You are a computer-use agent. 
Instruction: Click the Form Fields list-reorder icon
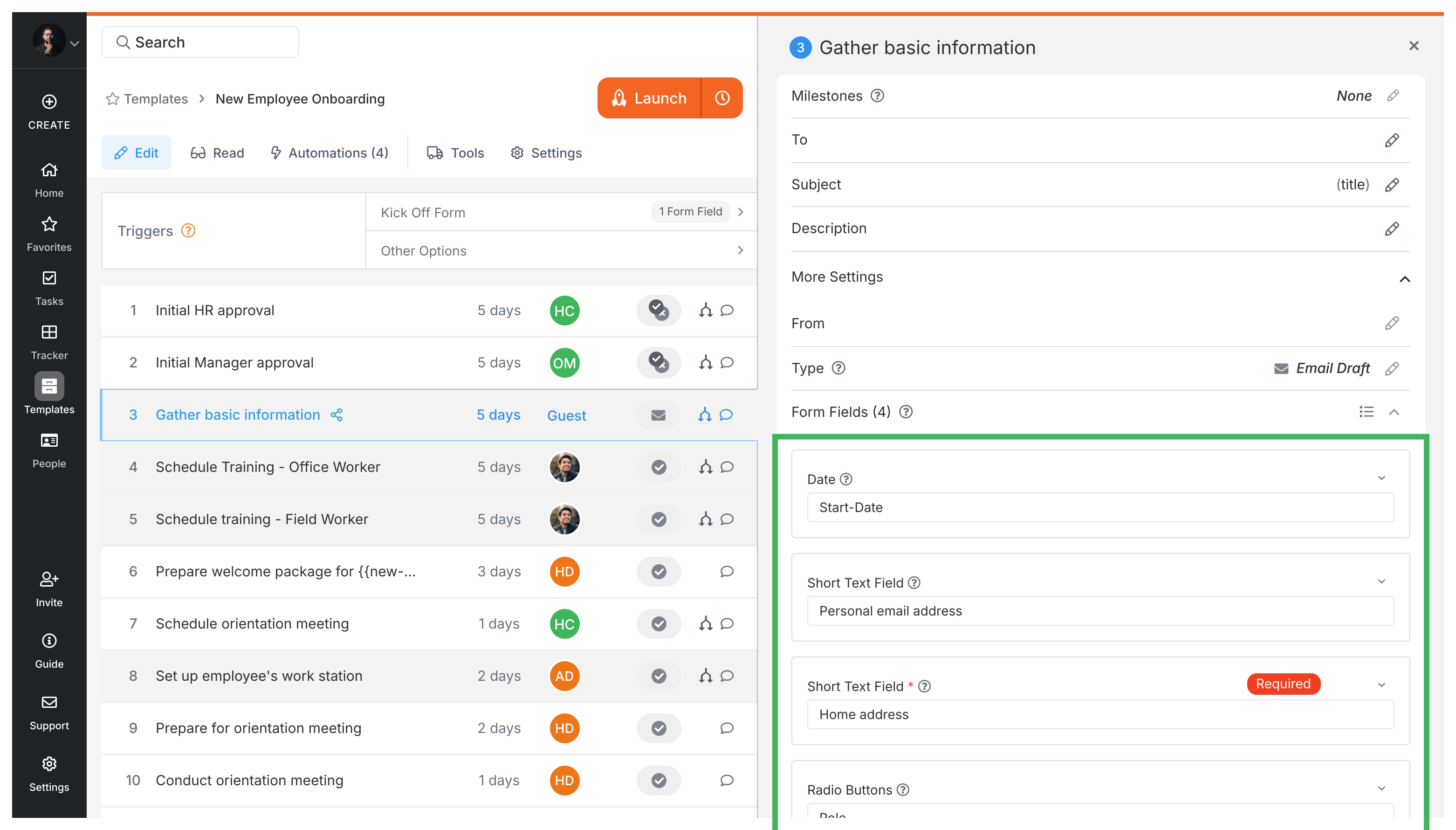pos(1366,412)
